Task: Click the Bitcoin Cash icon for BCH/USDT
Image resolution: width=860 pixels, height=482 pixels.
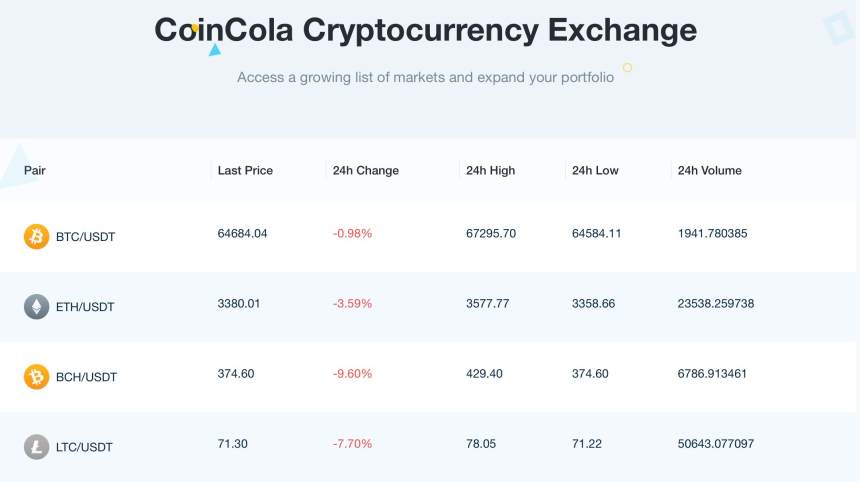Action: (x=36, y=377)
